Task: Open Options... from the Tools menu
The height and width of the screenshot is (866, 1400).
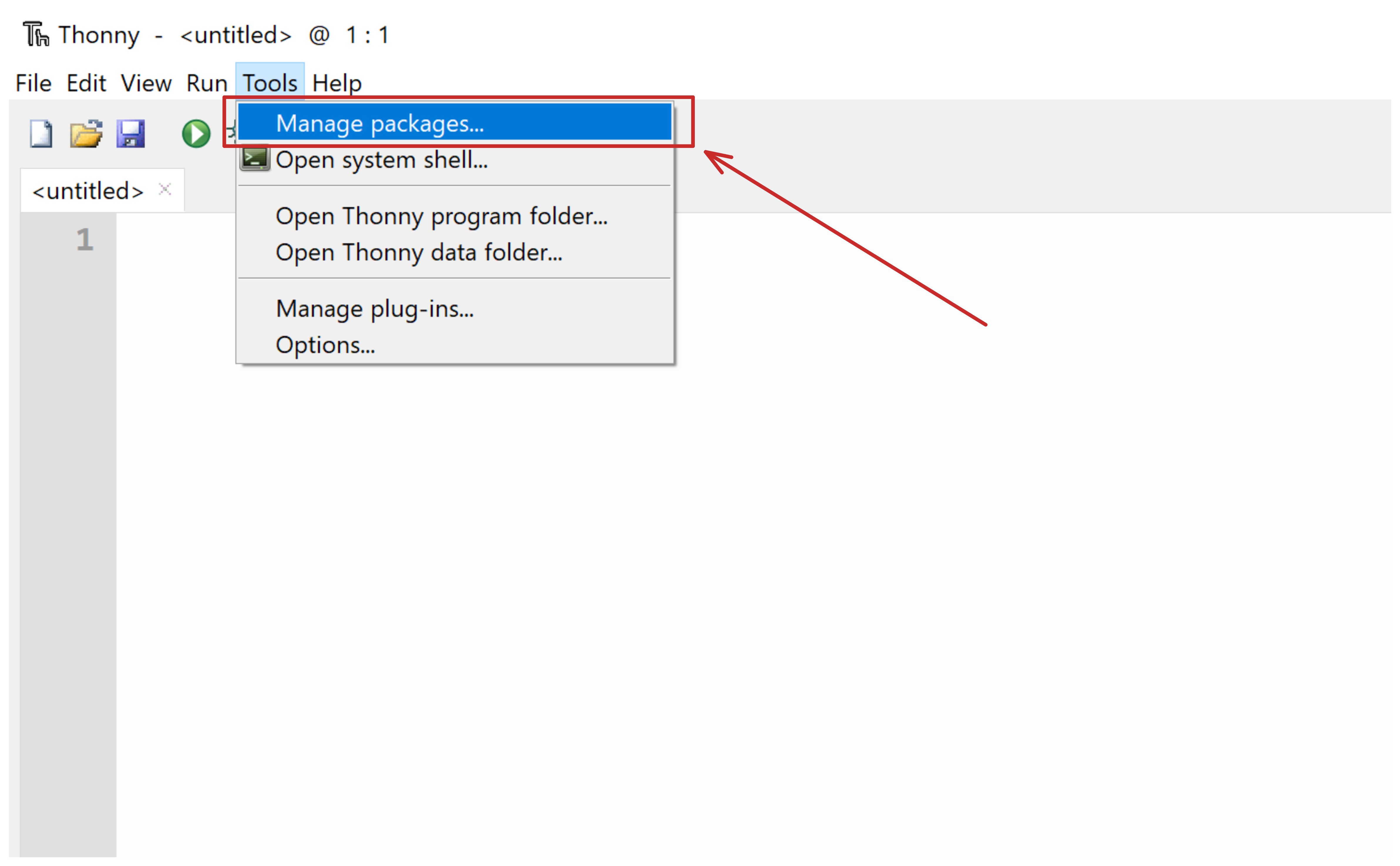Action: (x=455, y=345)
